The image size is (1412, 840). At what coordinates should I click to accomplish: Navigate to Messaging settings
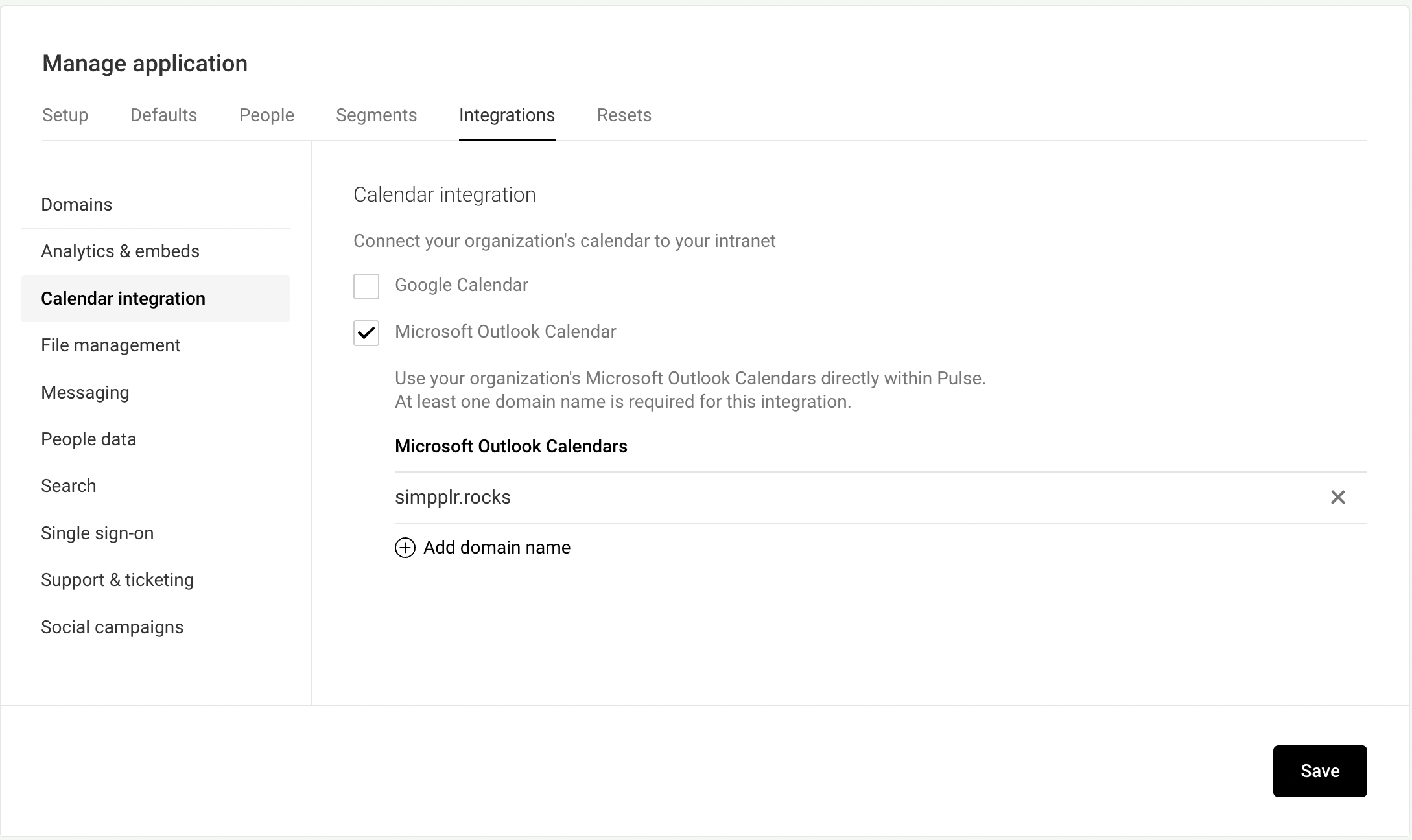click(156, 393)
